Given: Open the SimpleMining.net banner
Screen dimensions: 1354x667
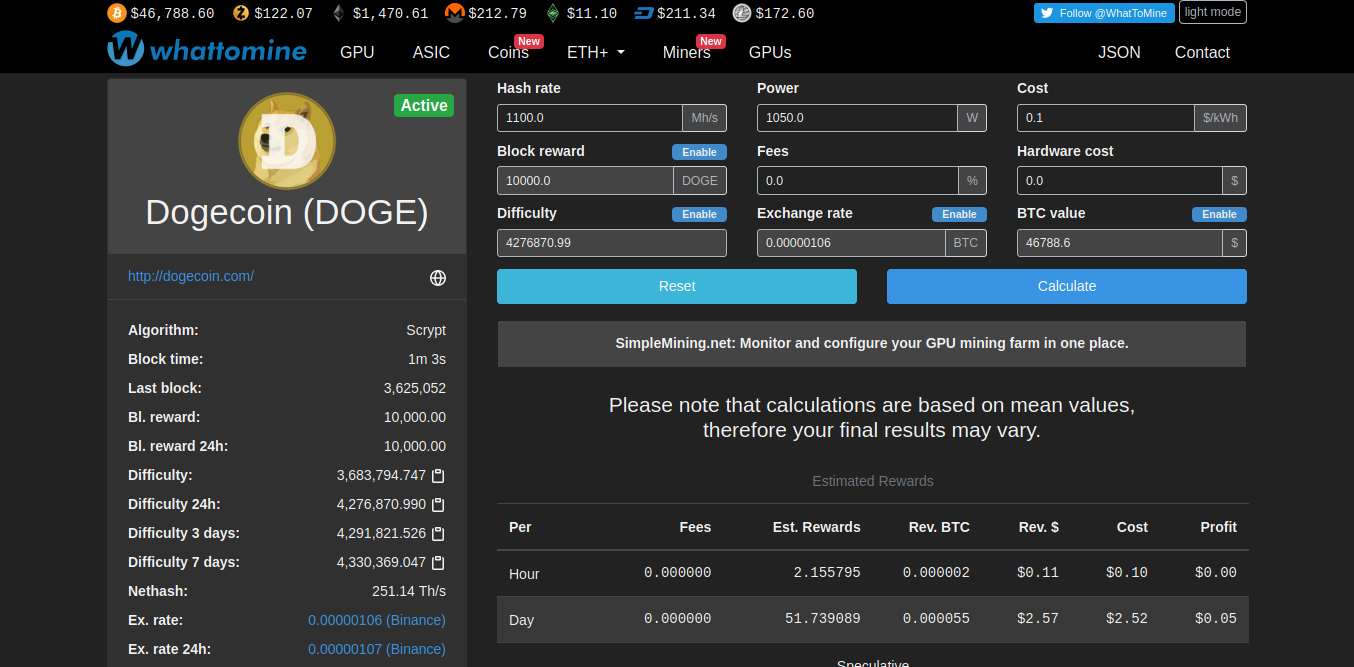Looking at the screenshot, I should [x=872, y=343].
